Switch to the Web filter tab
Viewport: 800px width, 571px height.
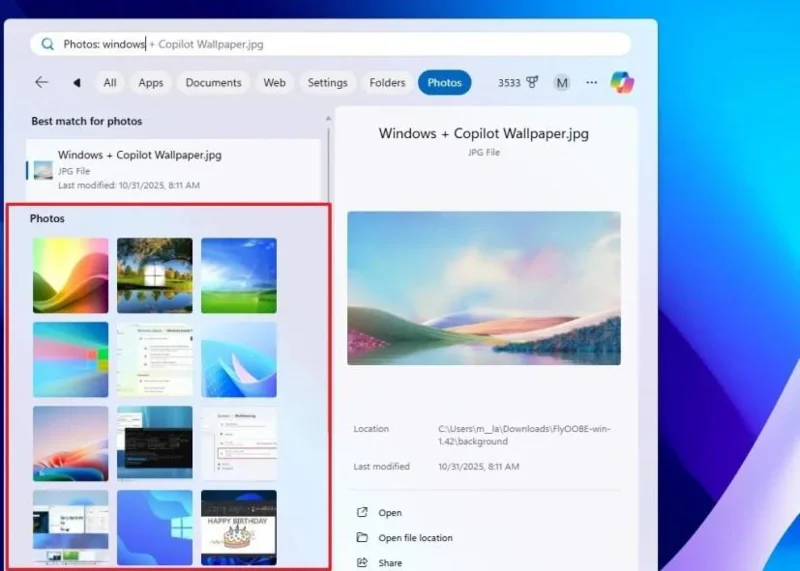(274, 83)
